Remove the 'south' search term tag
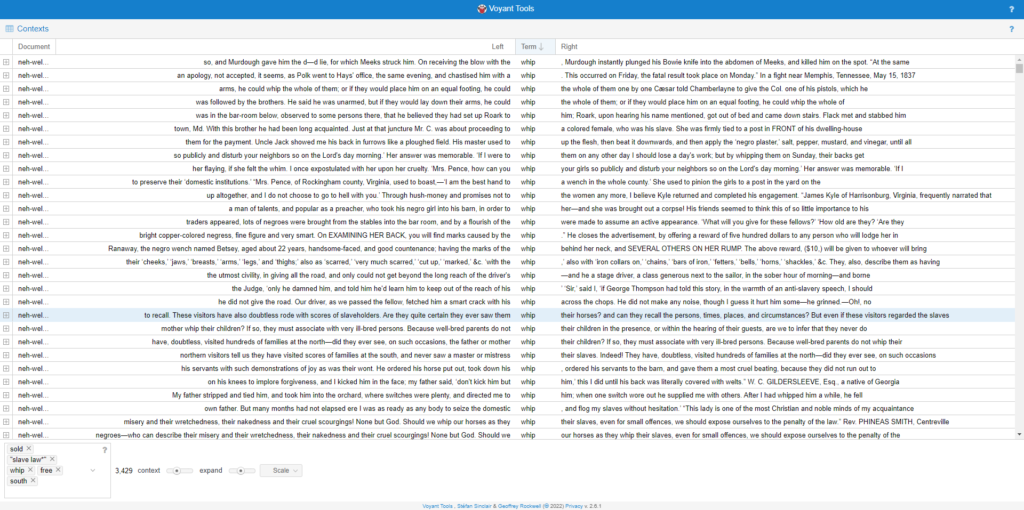This screenshot has height=510, width=1024. click(x=33, y=481)
